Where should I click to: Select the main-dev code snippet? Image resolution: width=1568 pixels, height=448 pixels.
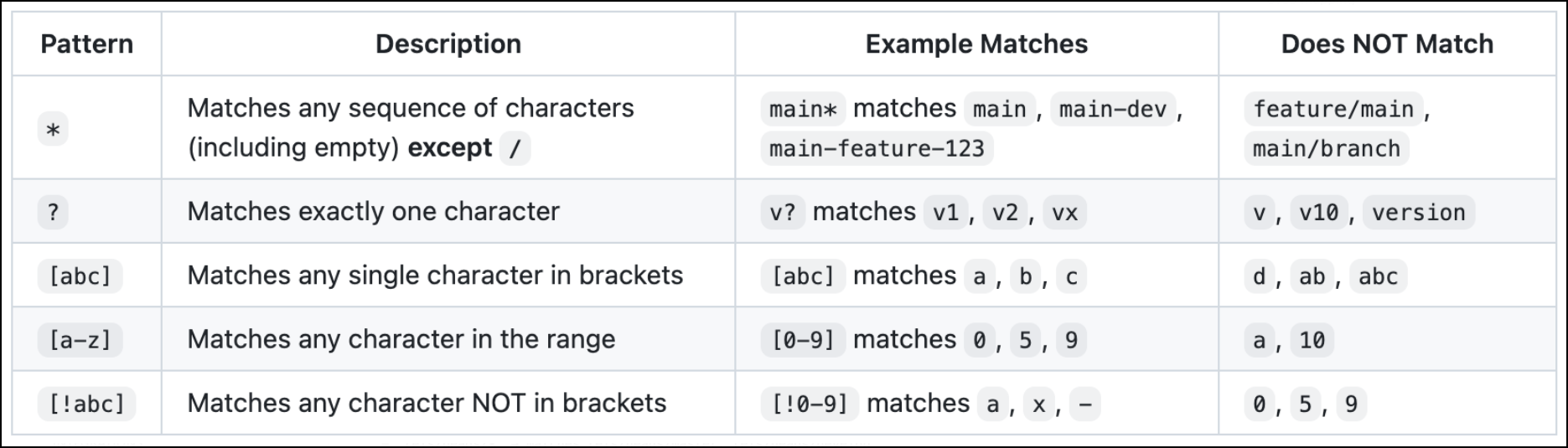coord(1112,109)
